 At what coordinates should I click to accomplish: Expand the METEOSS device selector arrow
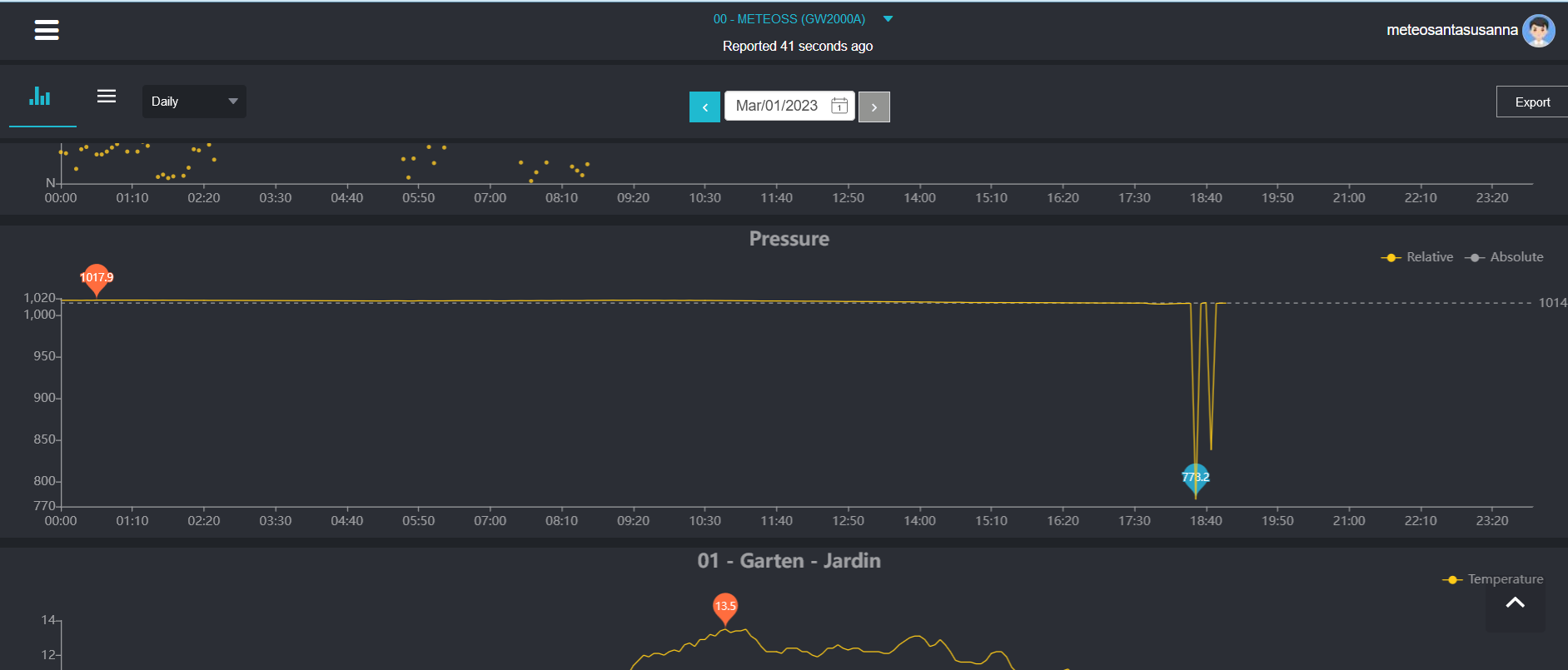click(x=888, y=19)
